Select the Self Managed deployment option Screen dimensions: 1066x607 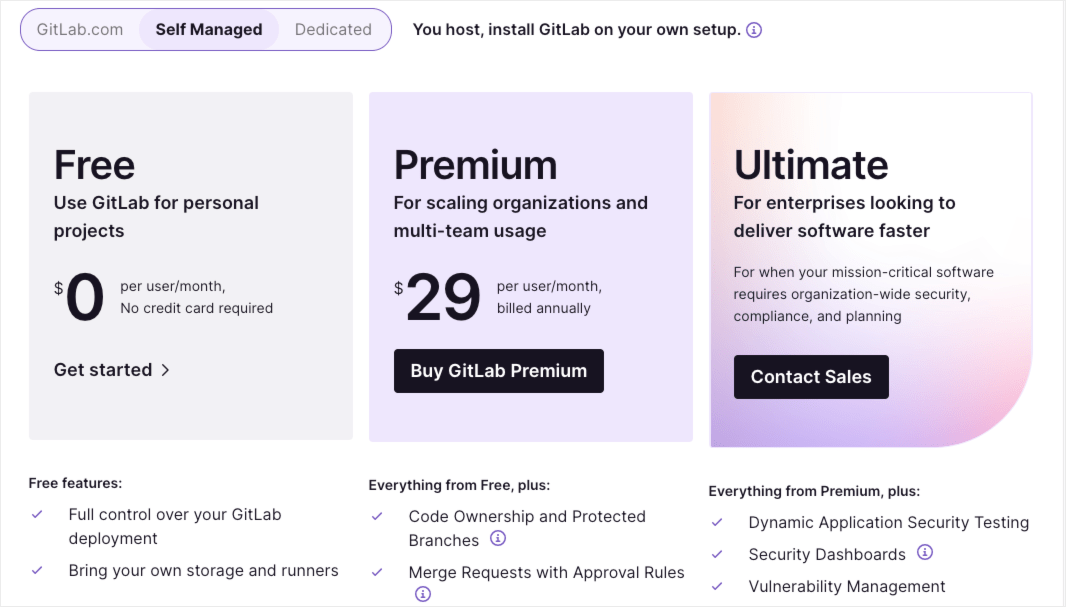[209, 29]
